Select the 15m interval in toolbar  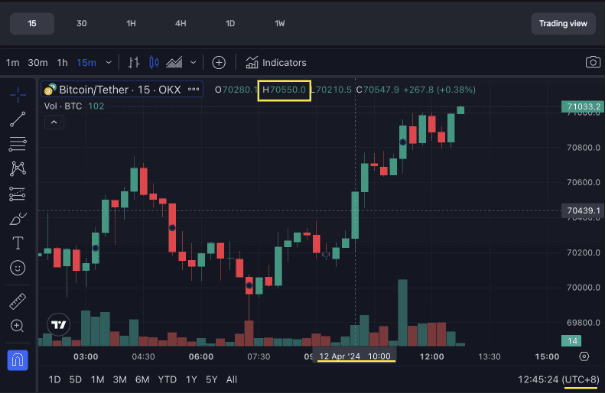[x=87, y=62]
